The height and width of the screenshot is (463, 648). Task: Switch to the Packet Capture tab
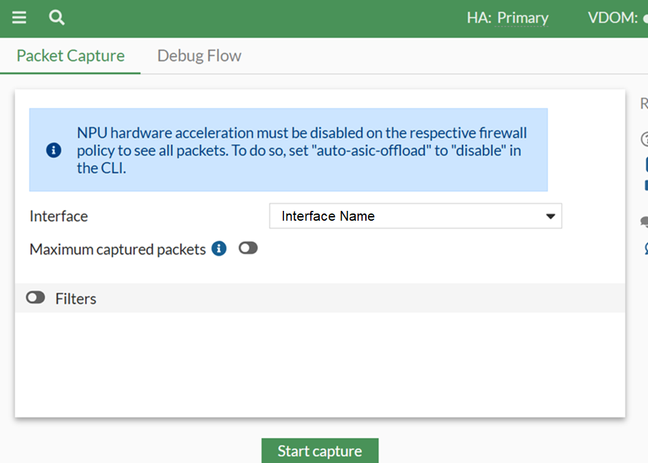coord(70,56)
